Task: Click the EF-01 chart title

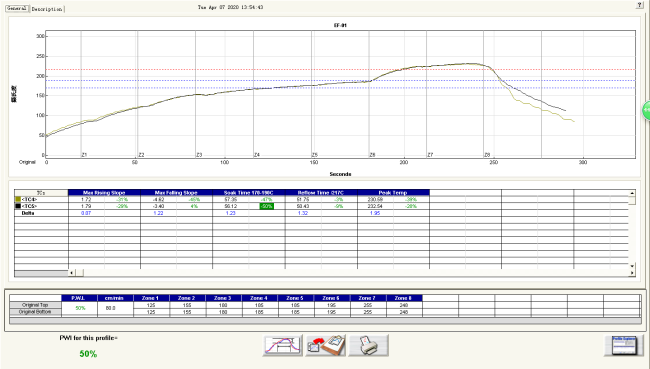Action: pyautogui.click(x=340, y=25)
